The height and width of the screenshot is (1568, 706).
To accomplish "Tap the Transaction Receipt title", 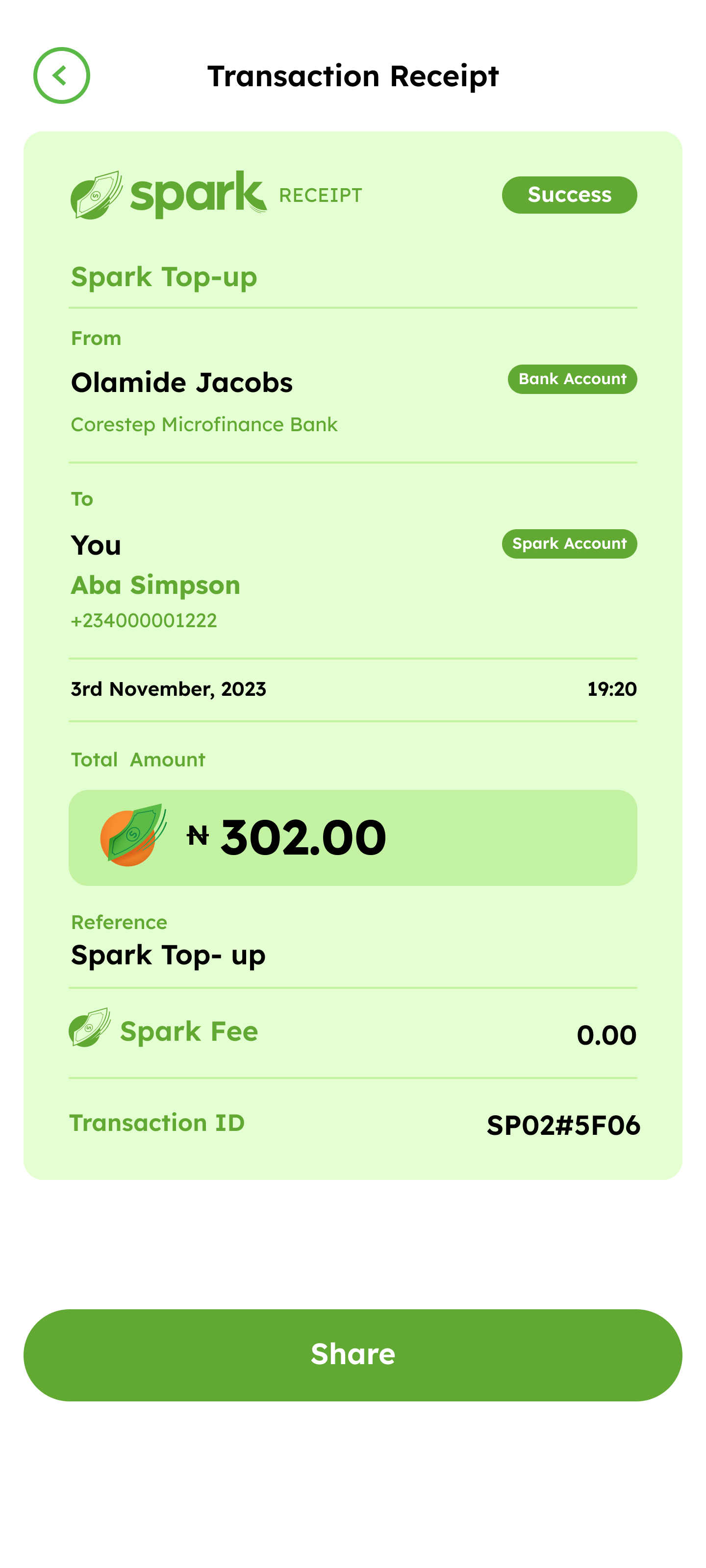I will [353, 76].
